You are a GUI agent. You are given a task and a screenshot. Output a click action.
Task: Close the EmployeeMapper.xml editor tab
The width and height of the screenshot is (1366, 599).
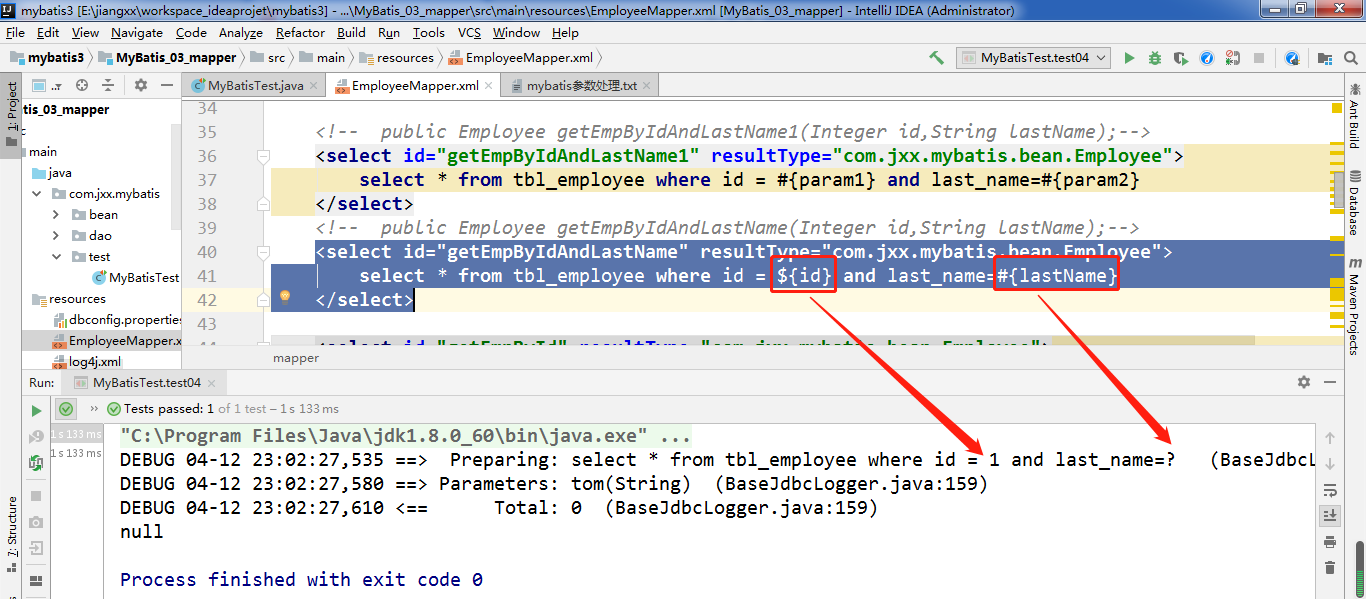point(490,86)
